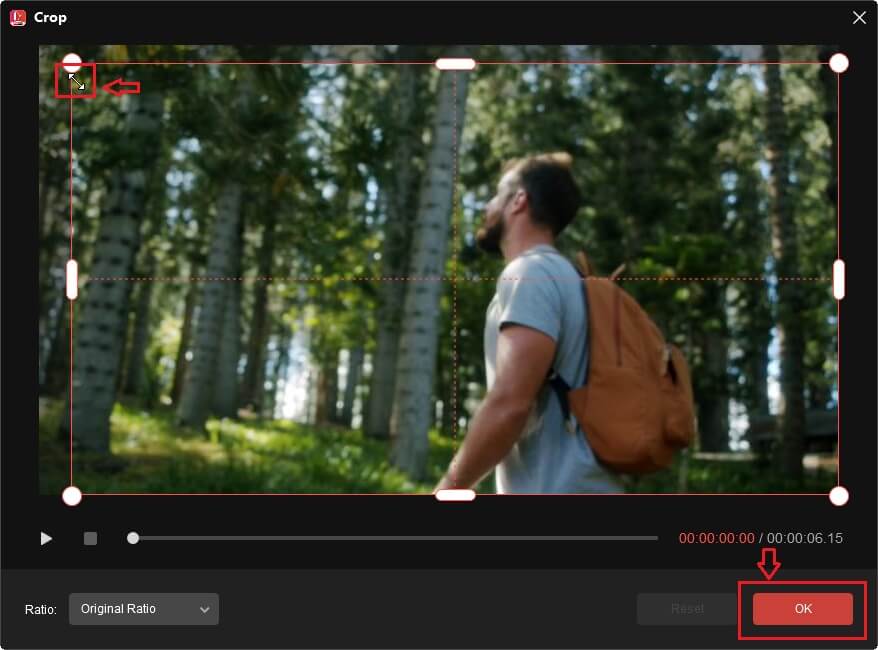Screen dimensions: 878x650
Task: Click the Reset button
Action: click(687, 608)
